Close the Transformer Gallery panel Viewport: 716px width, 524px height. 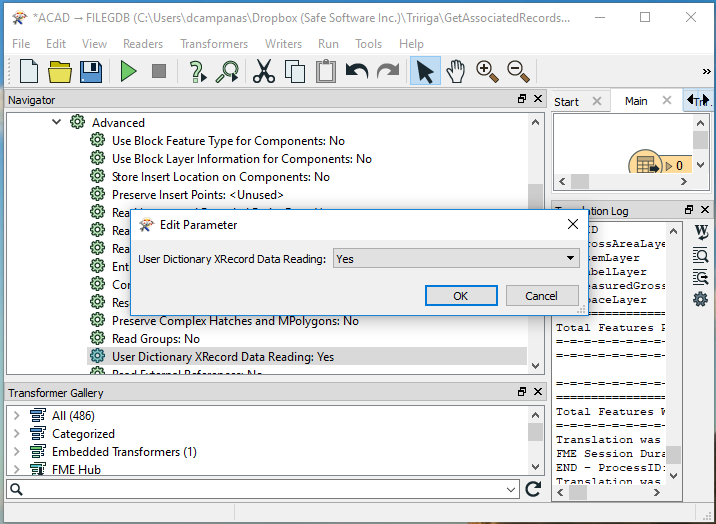coord(538,392)
